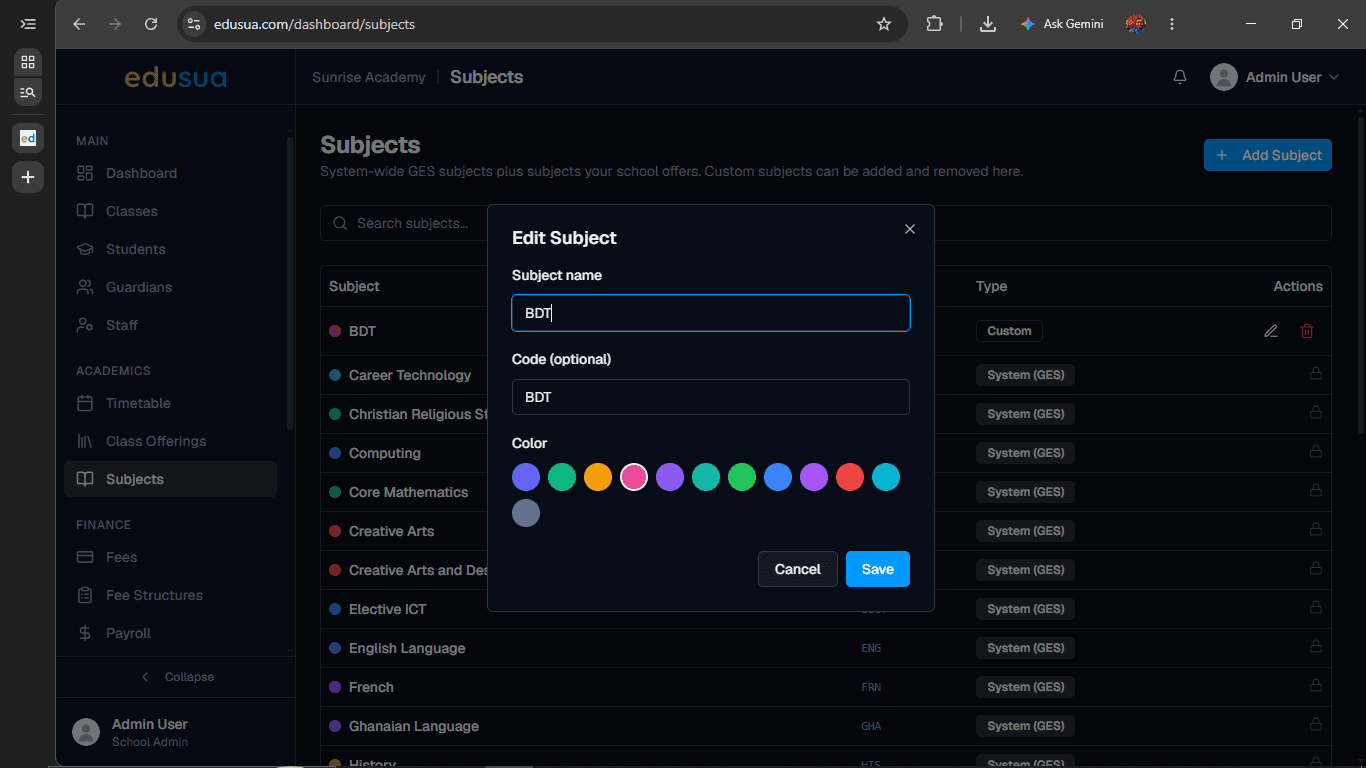Open browser downloads icon

(988, 24)
